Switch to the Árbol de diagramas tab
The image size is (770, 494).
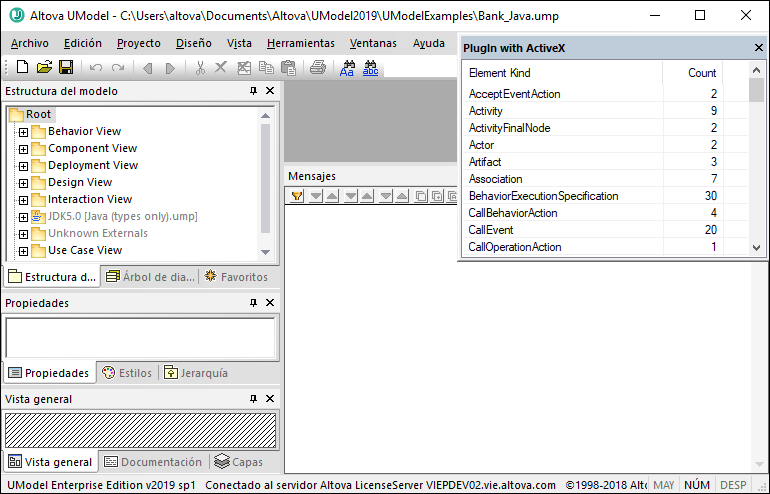[150, 277]
